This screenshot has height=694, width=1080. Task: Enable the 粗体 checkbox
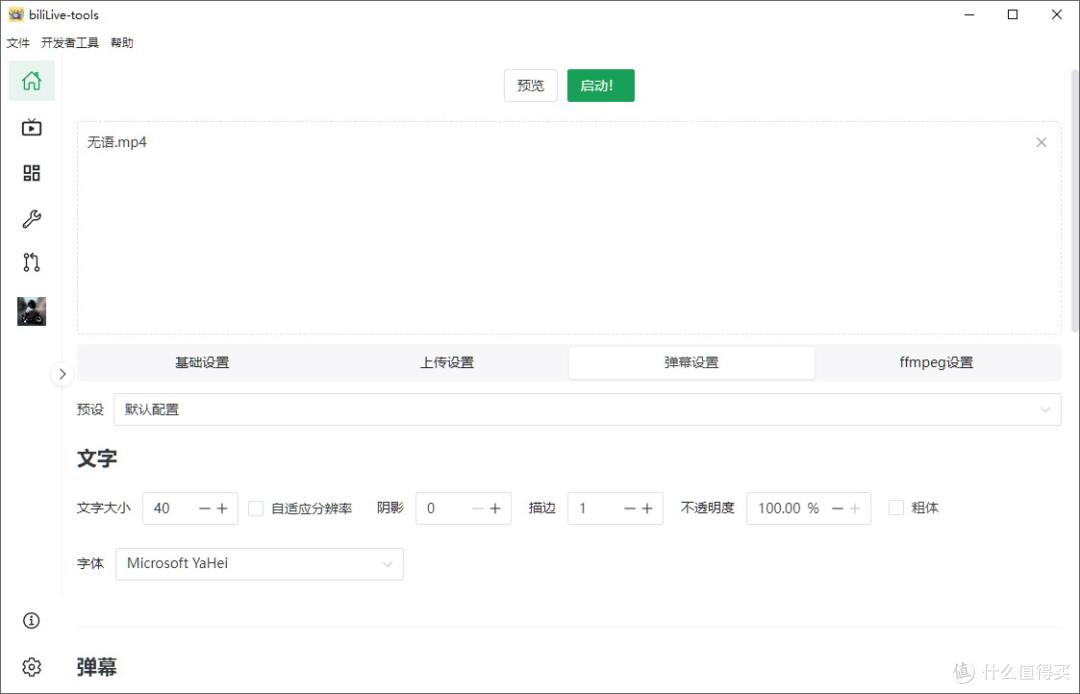(x=895, y=508)
